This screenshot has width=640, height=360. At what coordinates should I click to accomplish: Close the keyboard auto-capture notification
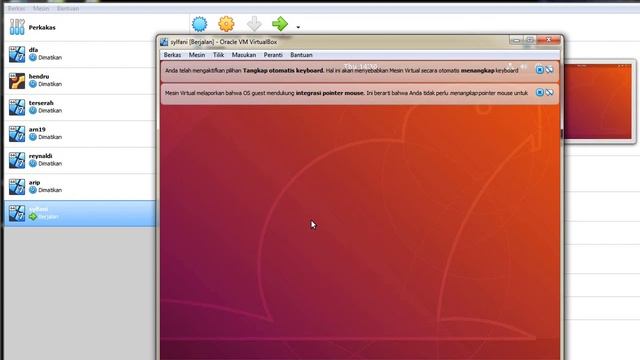[x=540, y=70]
